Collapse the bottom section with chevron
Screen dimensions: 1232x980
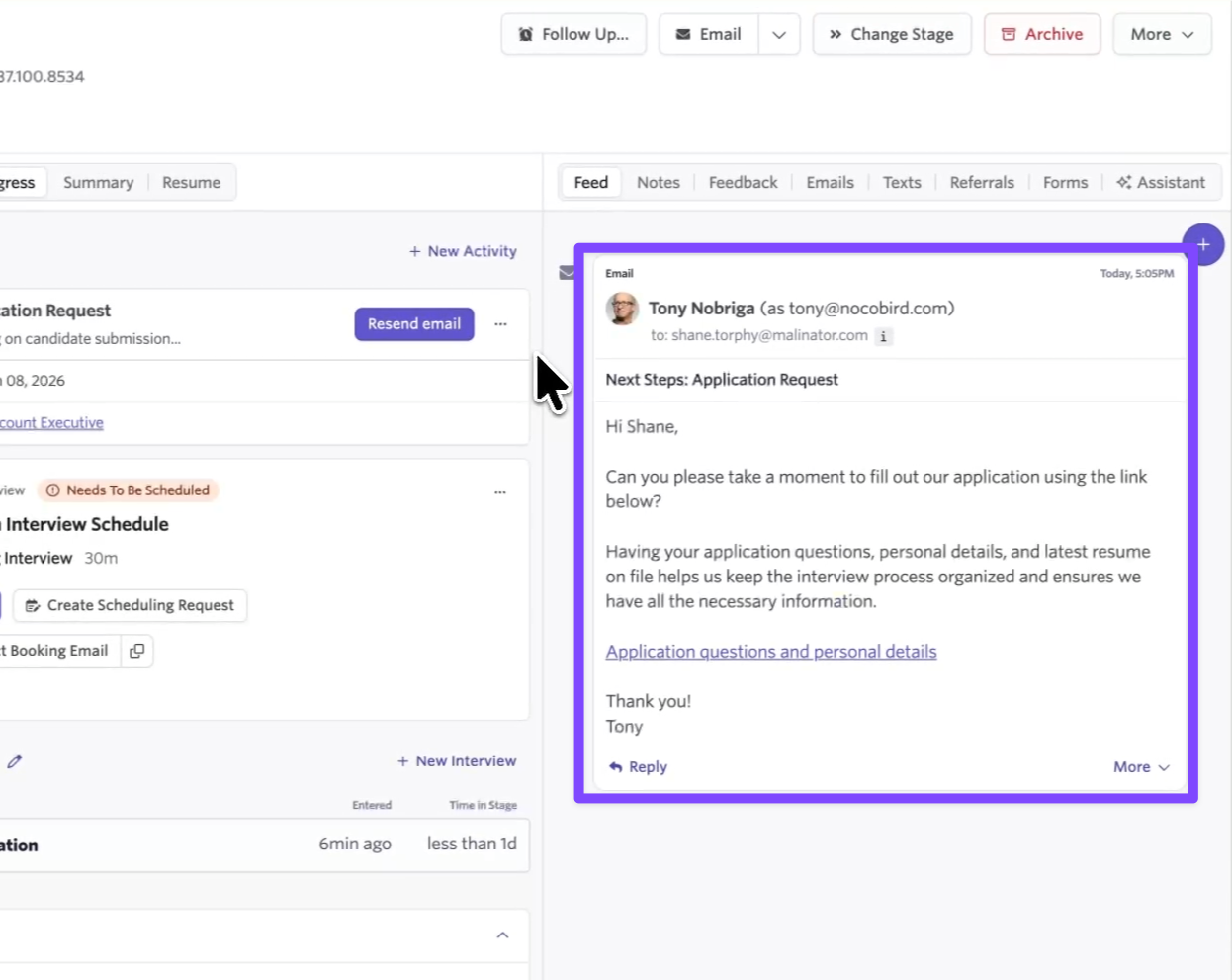click(502, 935)
